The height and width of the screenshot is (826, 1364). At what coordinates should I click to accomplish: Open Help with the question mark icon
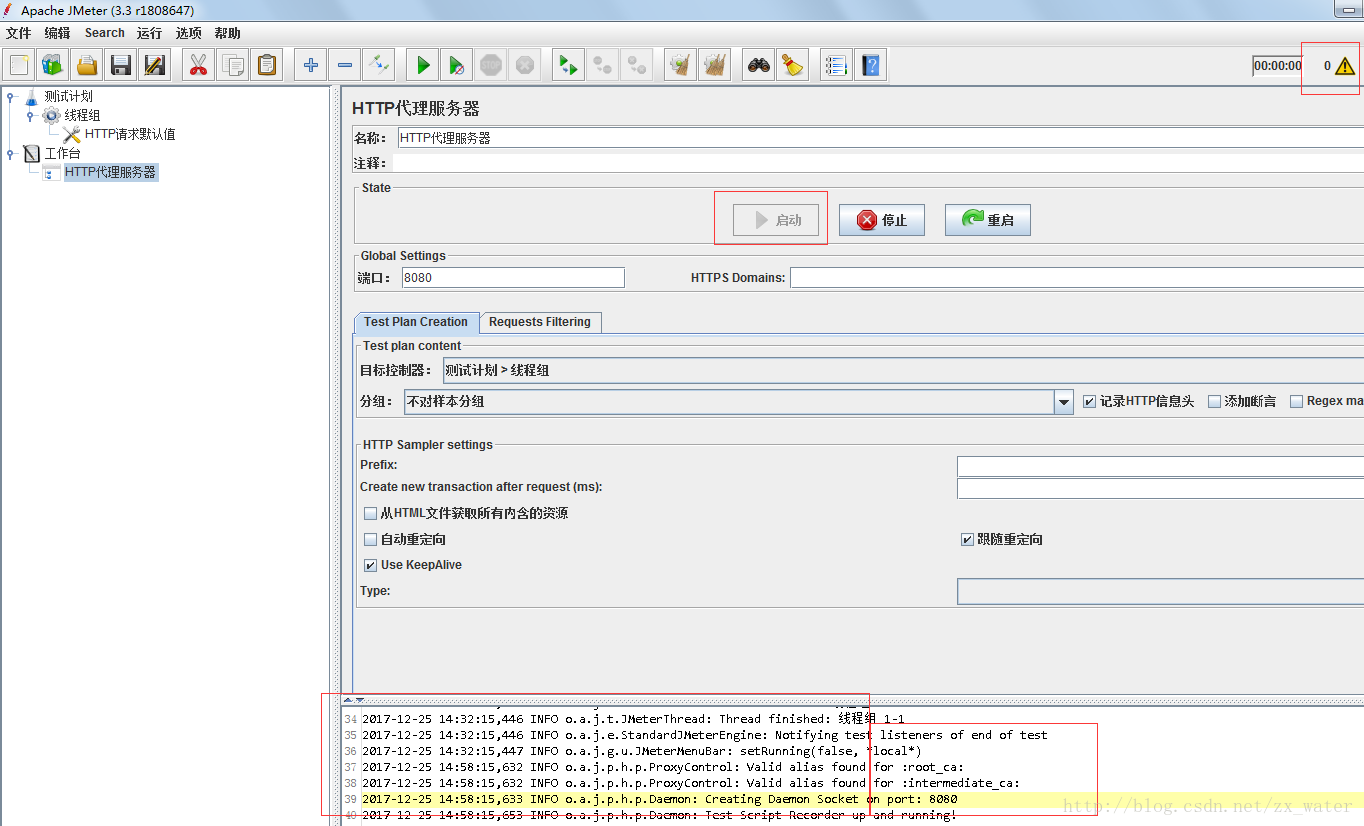871,66
